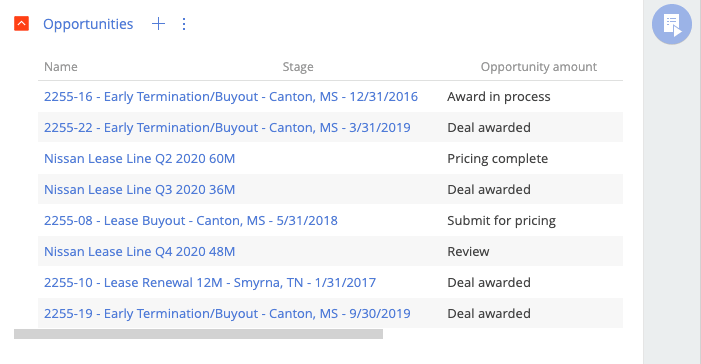Select the Award in process stage cell

(x=498, y=97)
